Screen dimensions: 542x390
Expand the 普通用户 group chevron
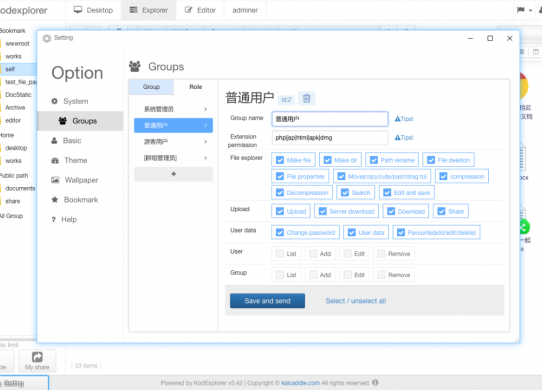(206, 126)
